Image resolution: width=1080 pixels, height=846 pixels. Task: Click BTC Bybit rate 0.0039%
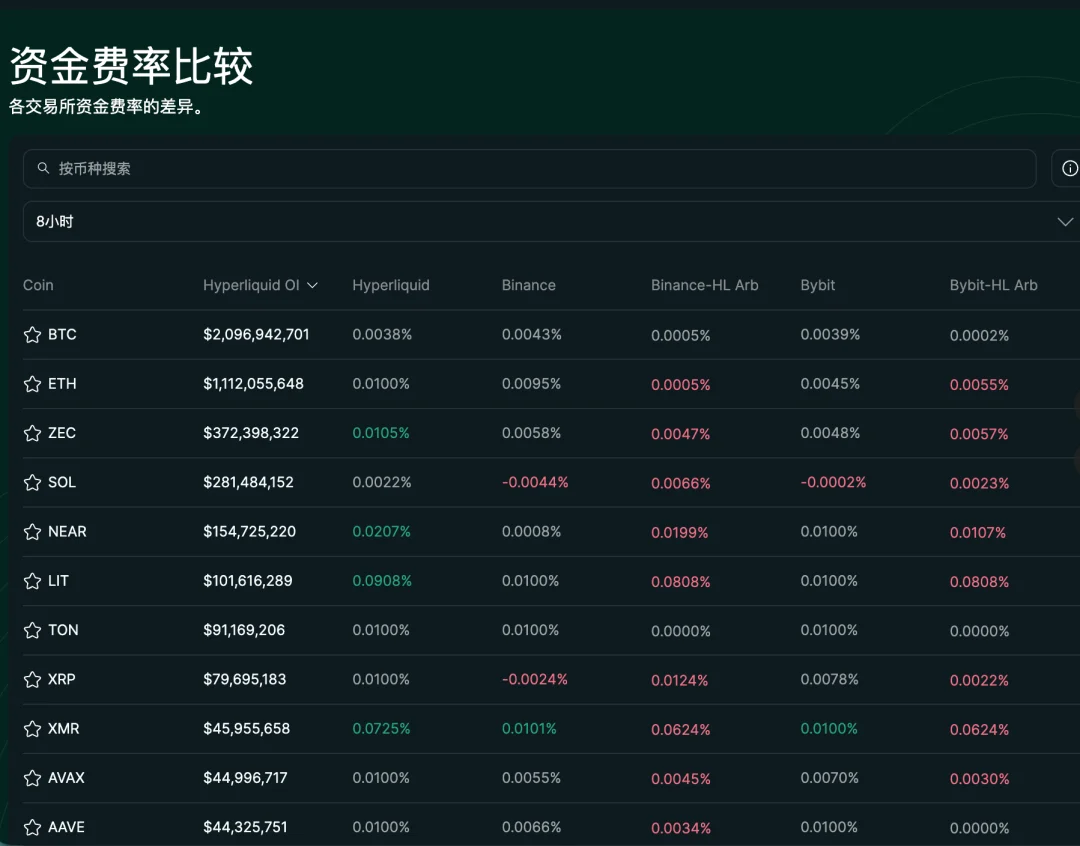pos(830,335)
